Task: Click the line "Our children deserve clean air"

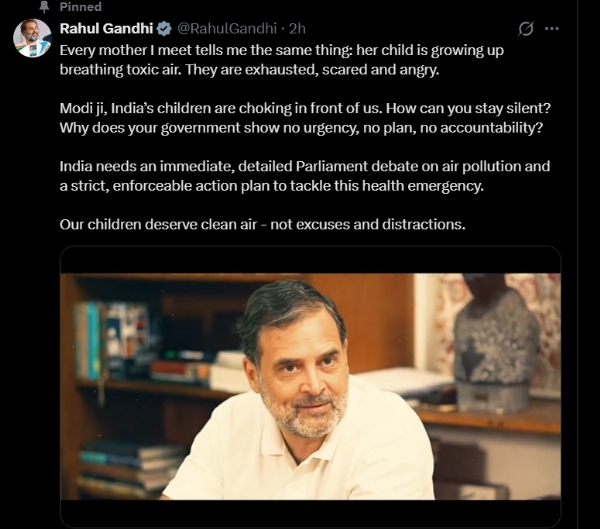Action: [x=262, y=224]
